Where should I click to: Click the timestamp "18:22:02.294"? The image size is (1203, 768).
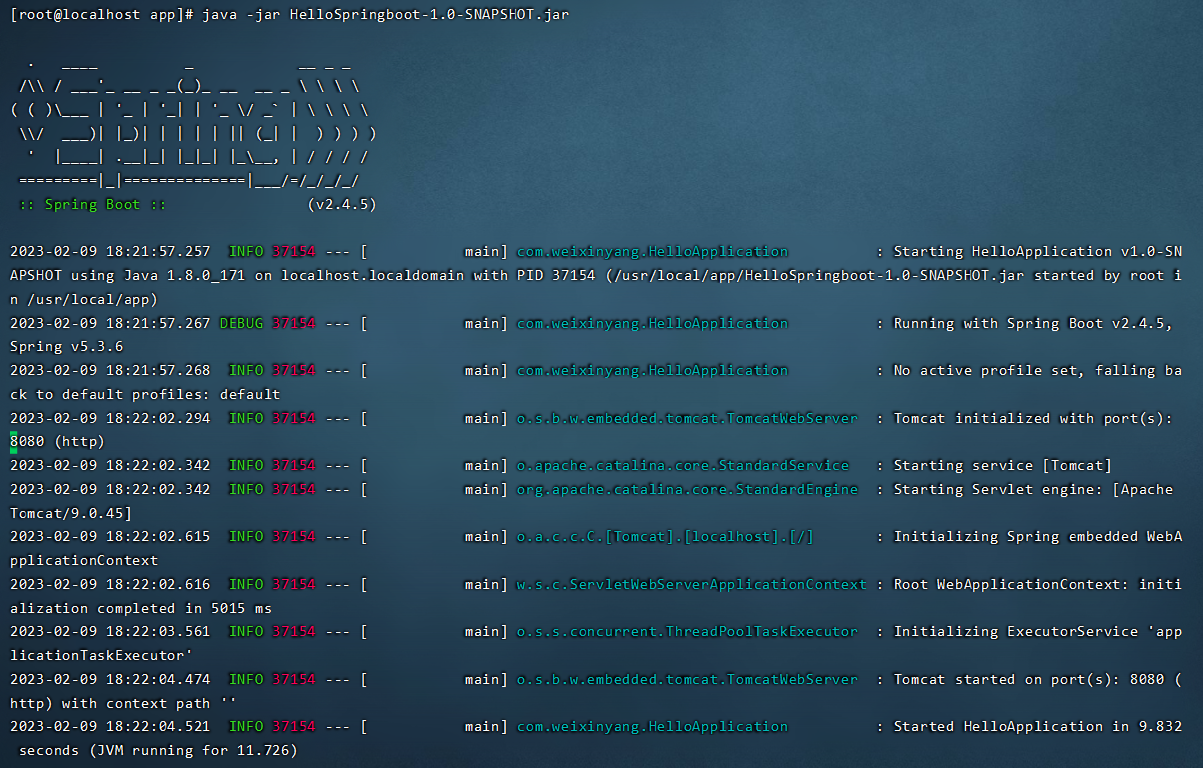(x=158, y=418)
